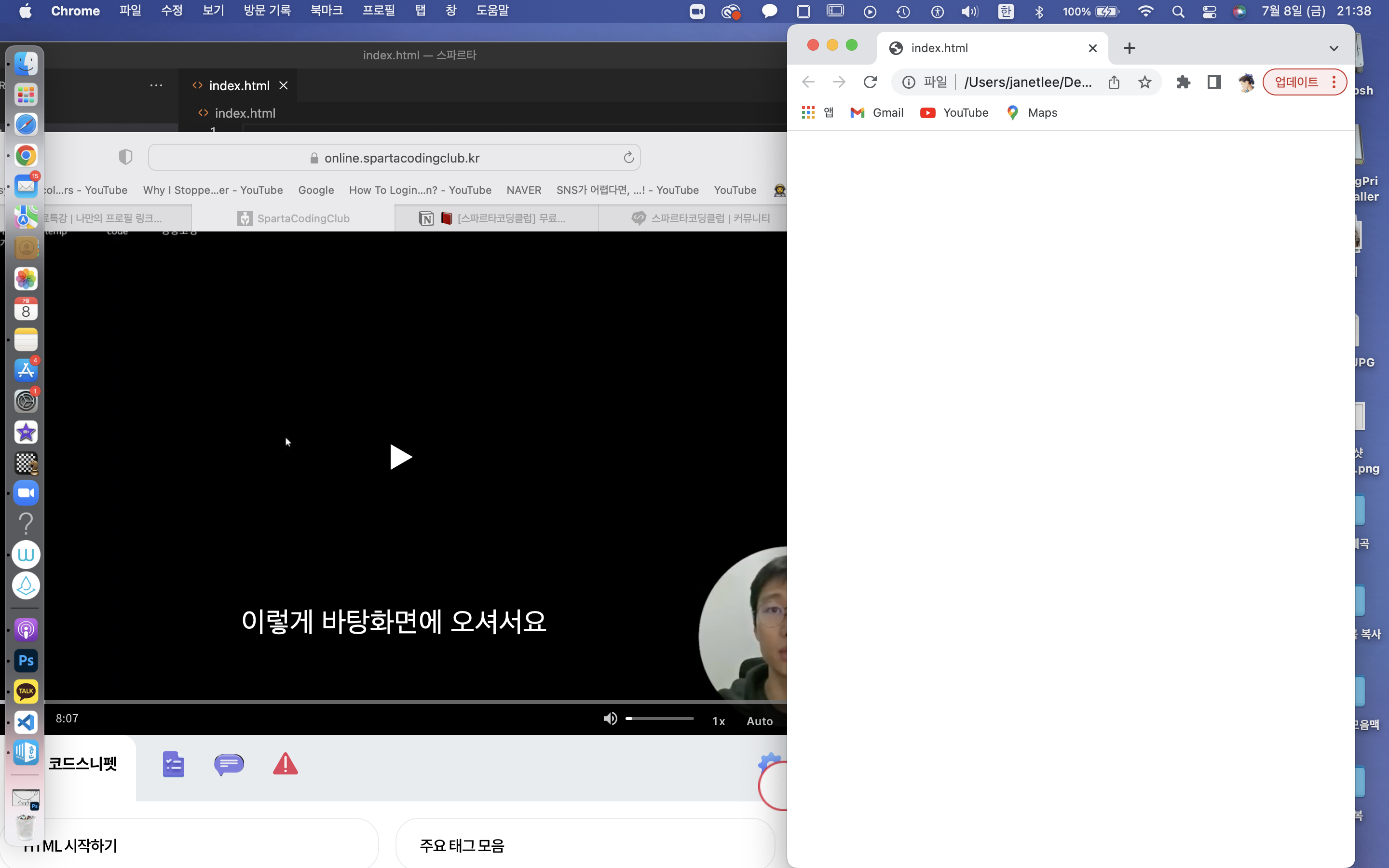Open Zoom app in the Dock

tap(26, 493)
